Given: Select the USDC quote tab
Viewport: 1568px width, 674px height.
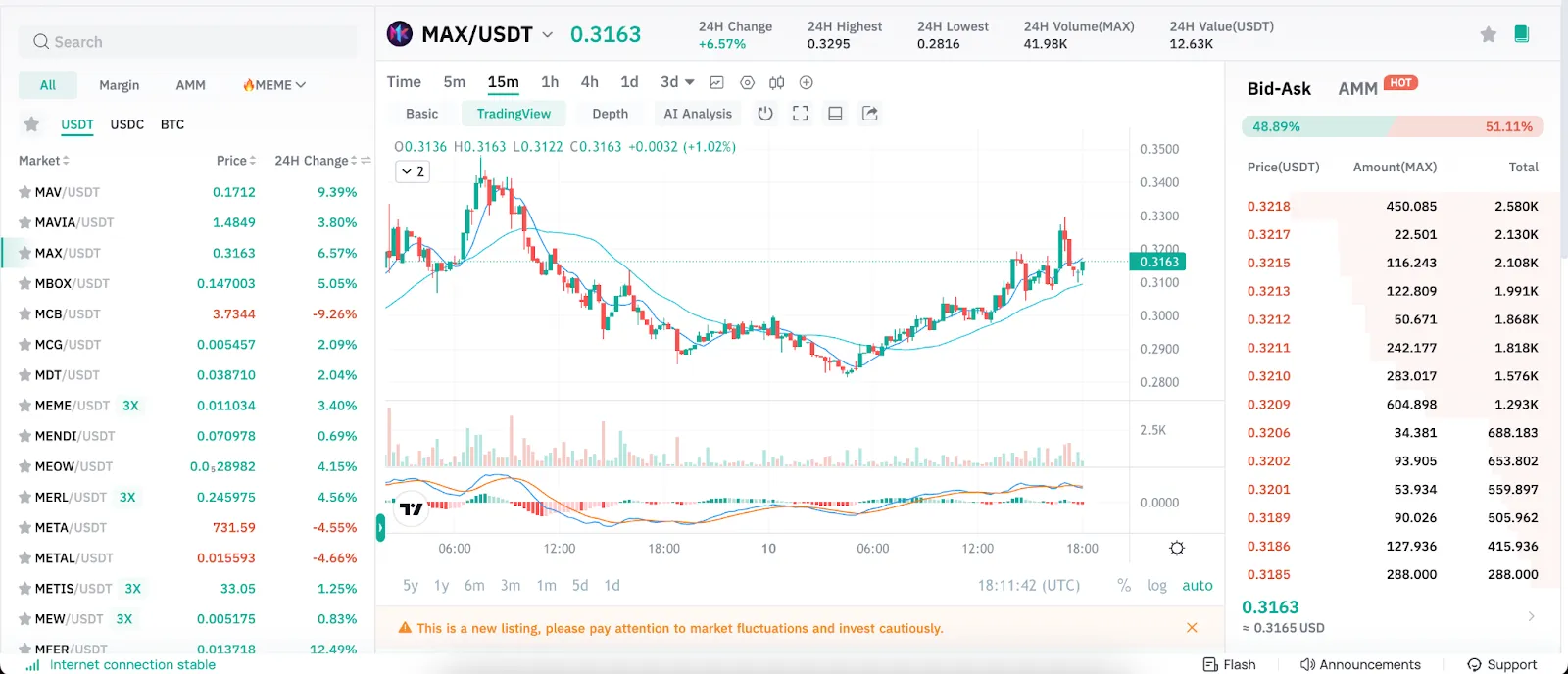Looking at the screenshot, I should 127,124.
